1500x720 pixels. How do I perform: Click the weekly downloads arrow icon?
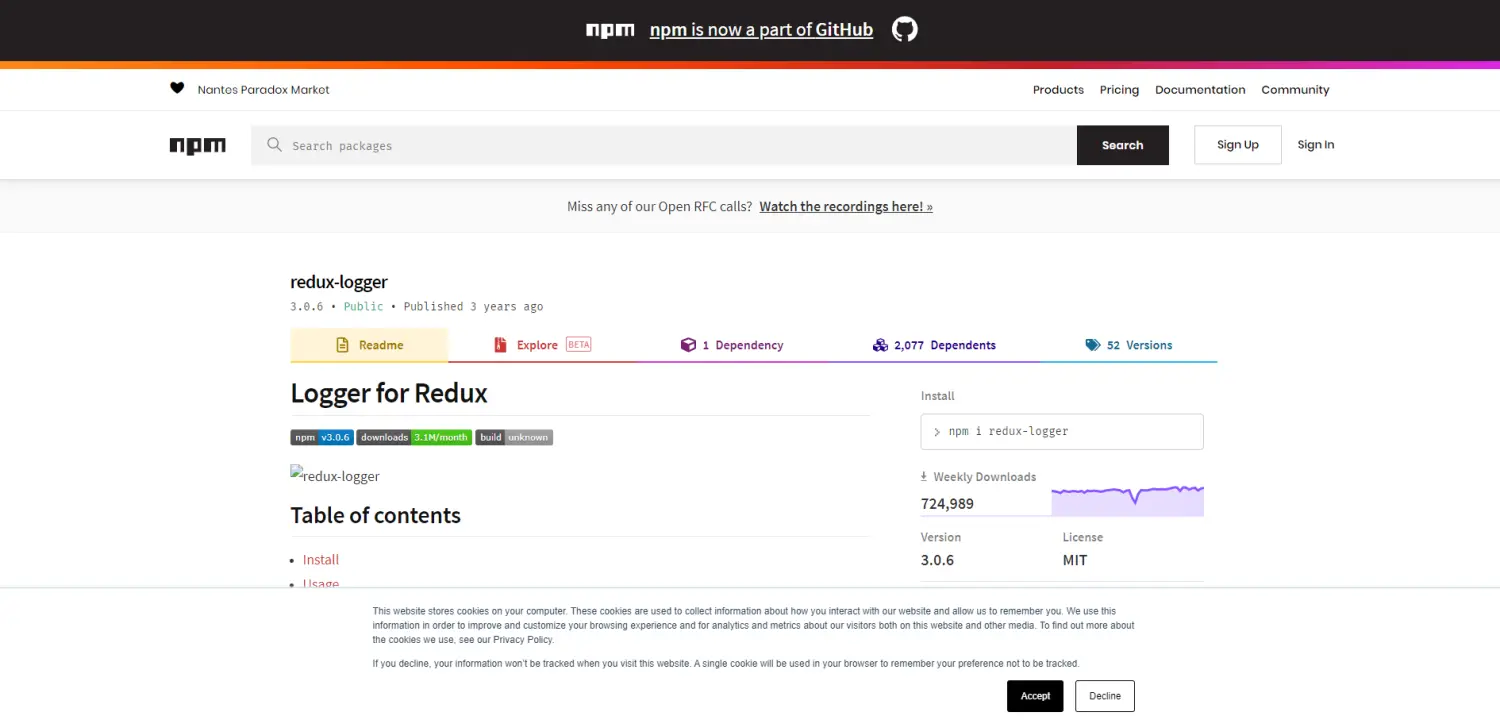tap(924, 477)
